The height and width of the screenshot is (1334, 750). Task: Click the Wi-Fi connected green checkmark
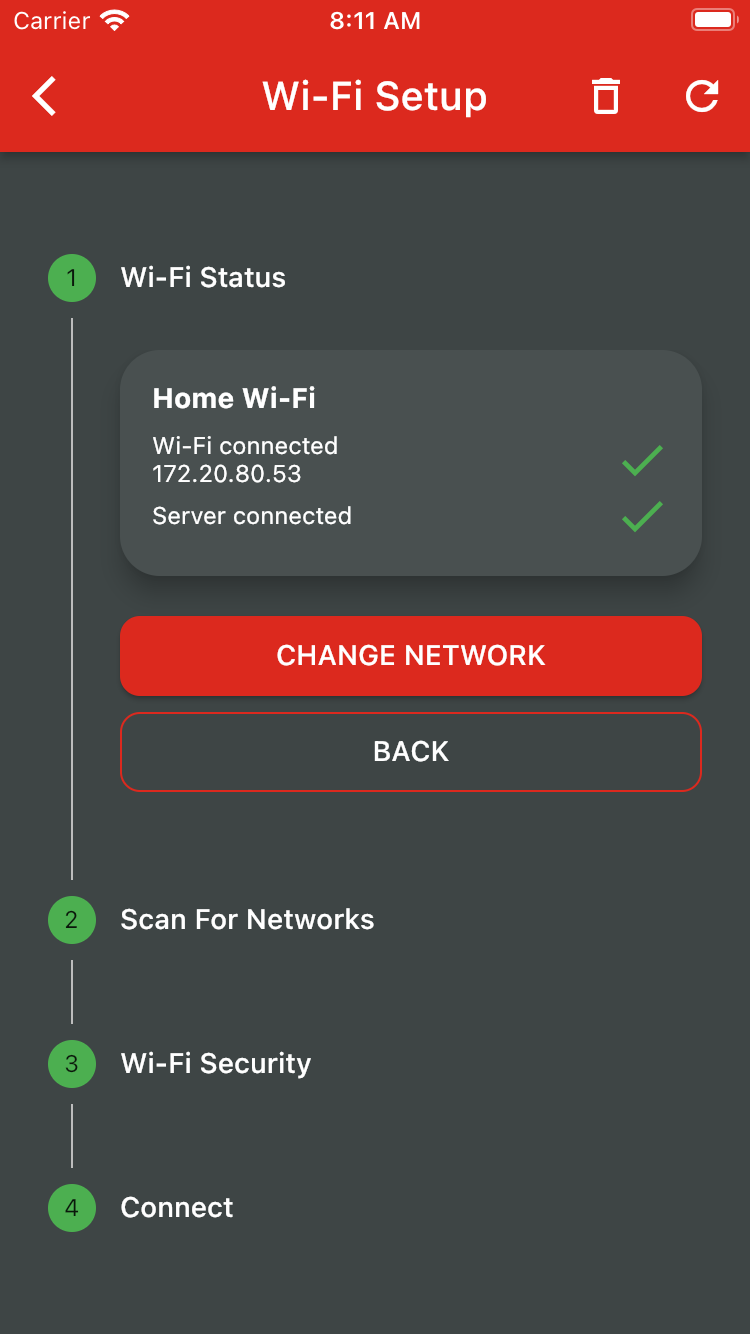(x=642, y=460)
